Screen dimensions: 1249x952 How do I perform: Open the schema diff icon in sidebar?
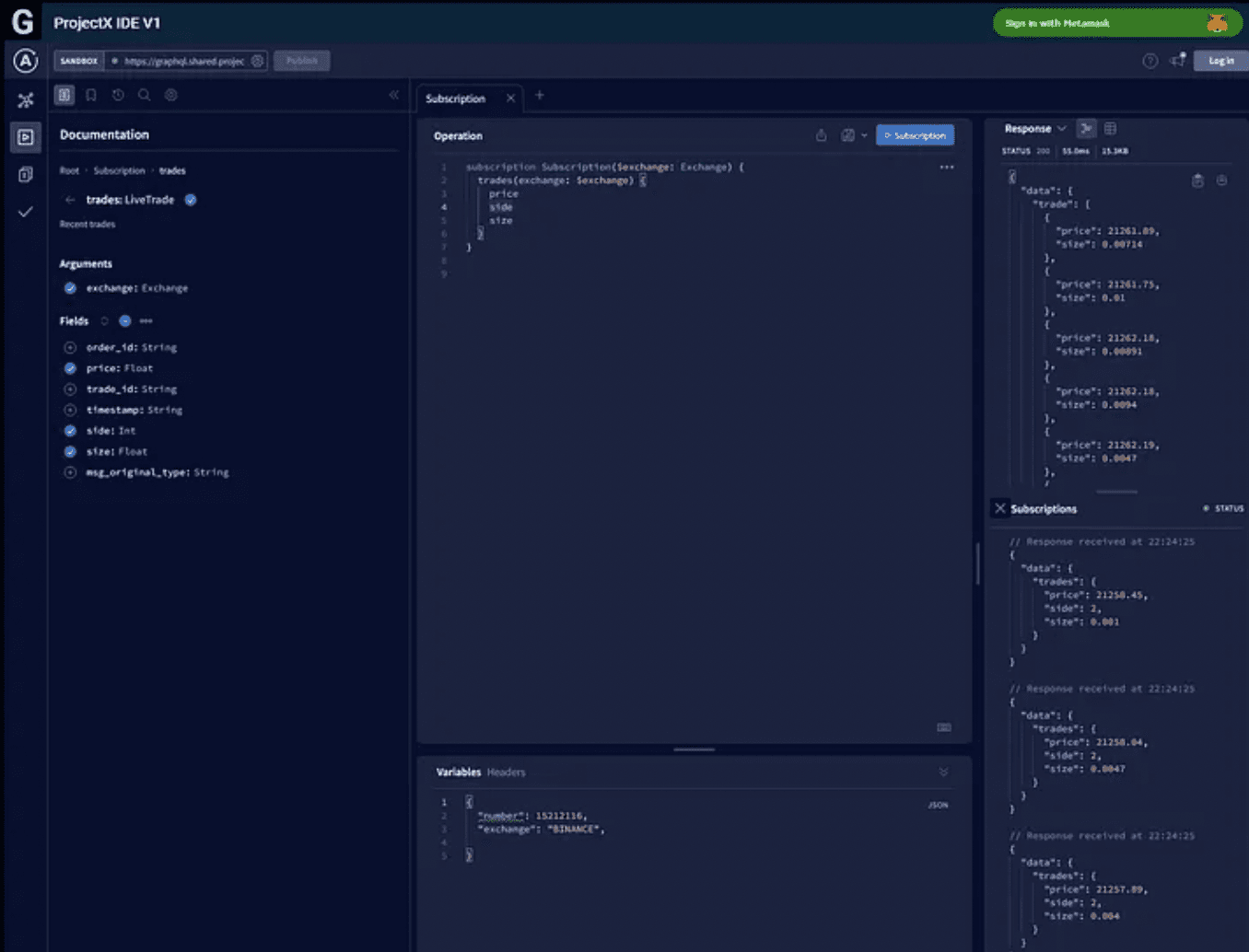25,174
